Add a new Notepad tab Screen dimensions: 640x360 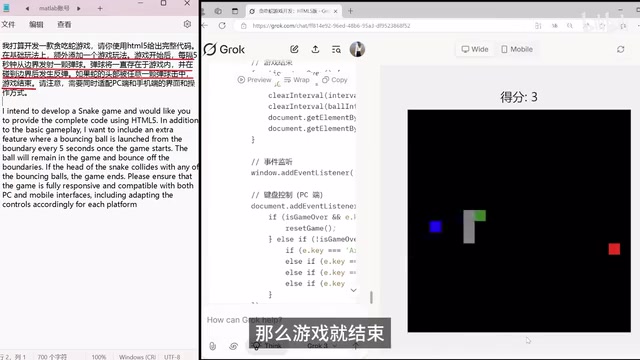pyautogui.click(x=100, y=8)
